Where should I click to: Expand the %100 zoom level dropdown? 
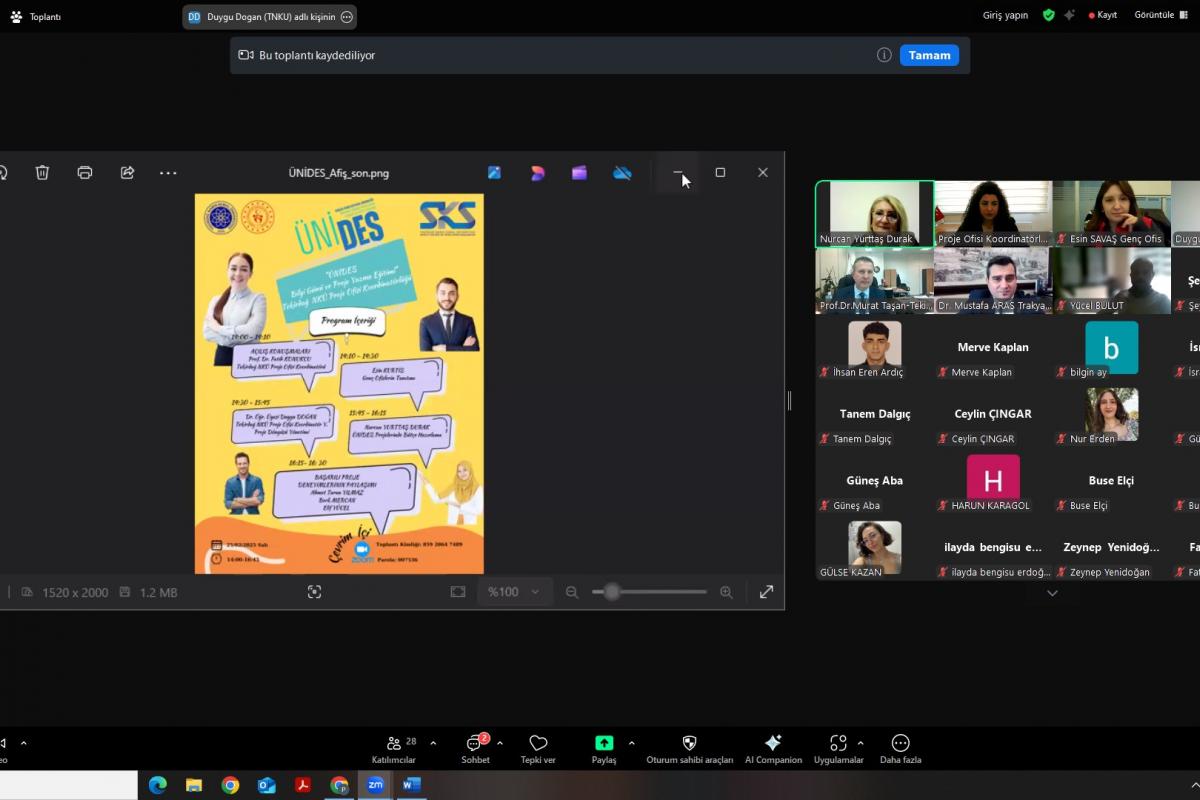click(x=514, y=592)
